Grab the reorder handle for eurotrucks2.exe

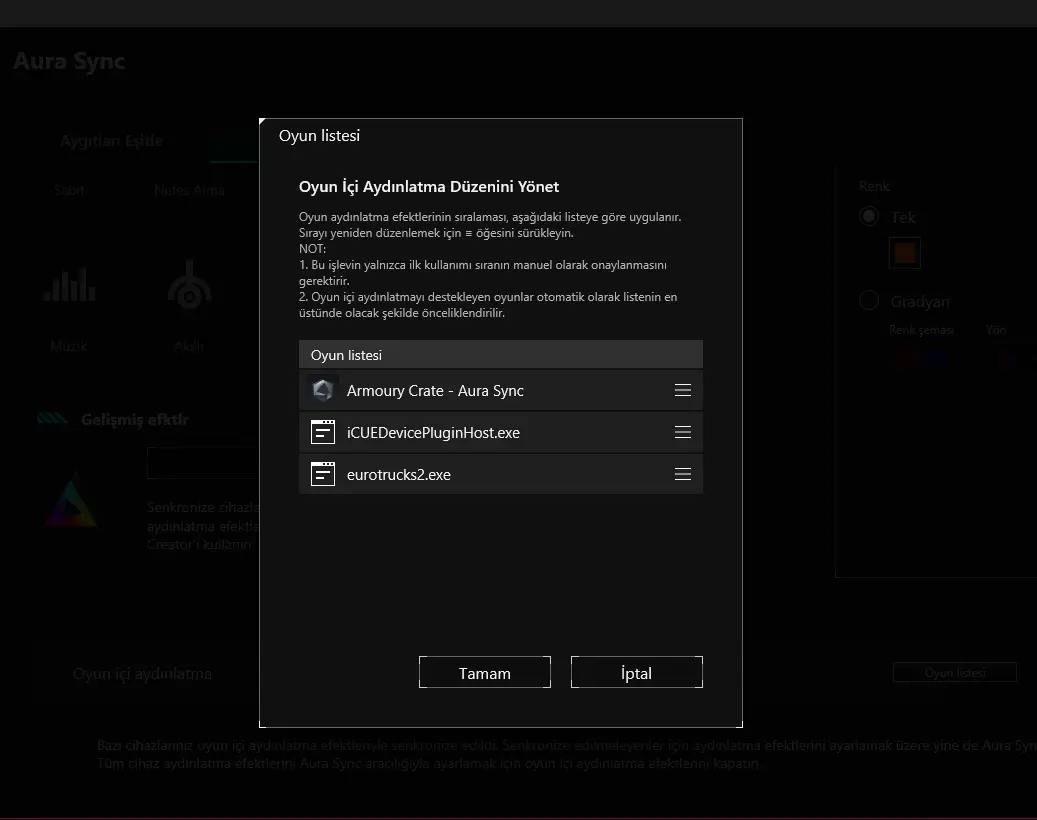tap(683, 474)
